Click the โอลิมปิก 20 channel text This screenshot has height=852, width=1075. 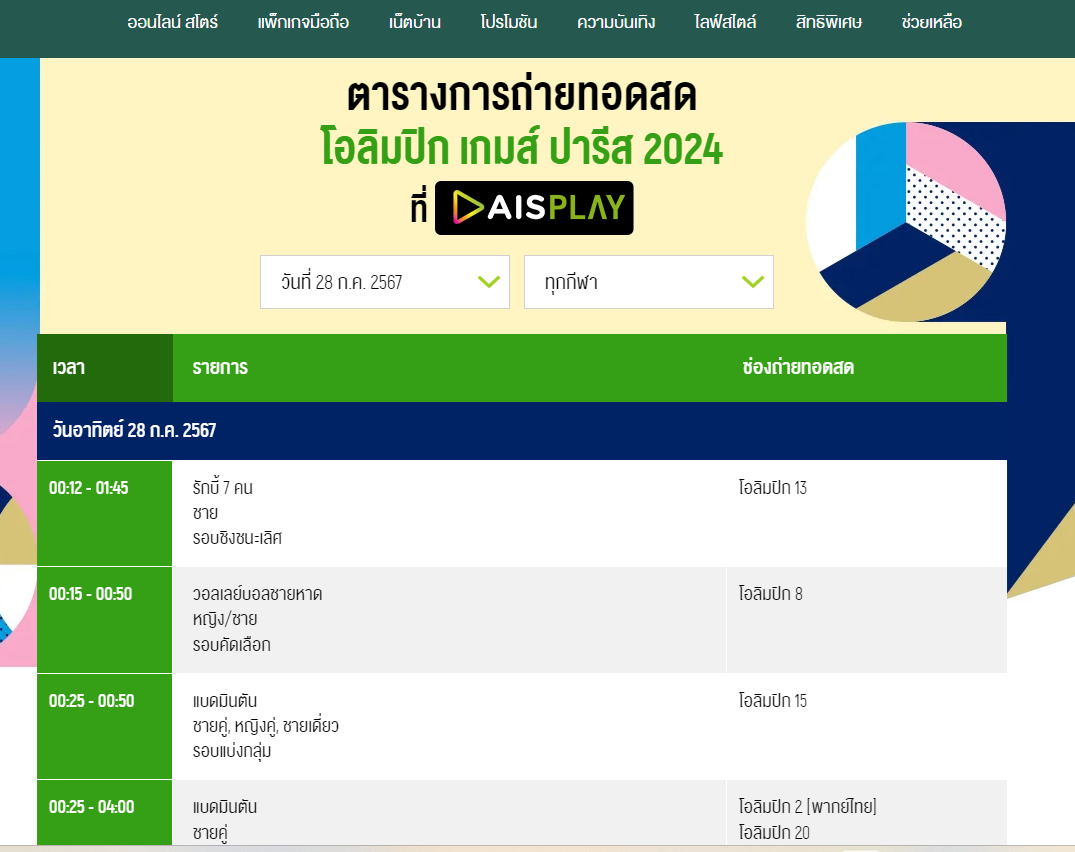774,833
